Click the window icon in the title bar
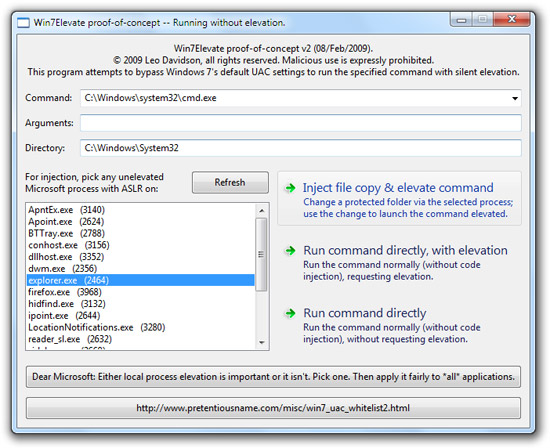The width and height of the screenshot is (550, 448). pos(24,23)
